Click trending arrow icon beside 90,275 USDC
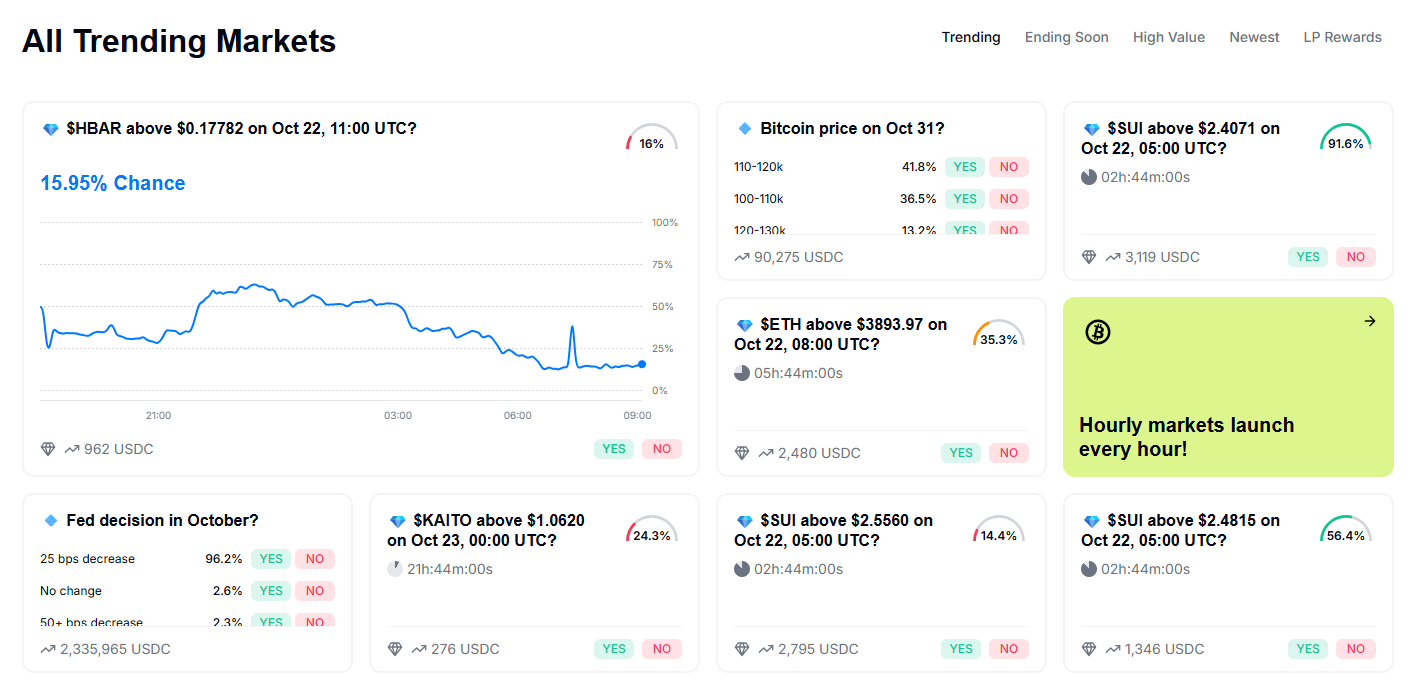1408x683 pixels. (x=742, y=257)
